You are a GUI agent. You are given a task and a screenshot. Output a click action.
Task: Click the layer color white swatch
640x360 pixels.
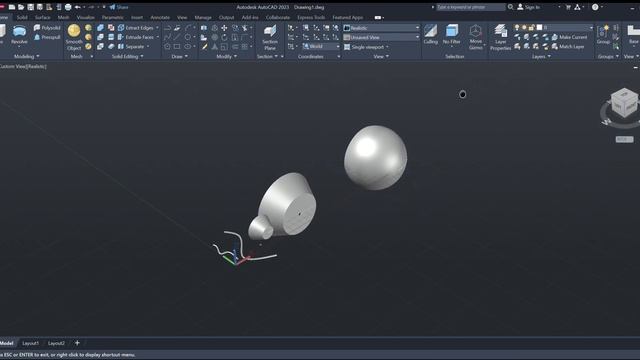point(539,27)
